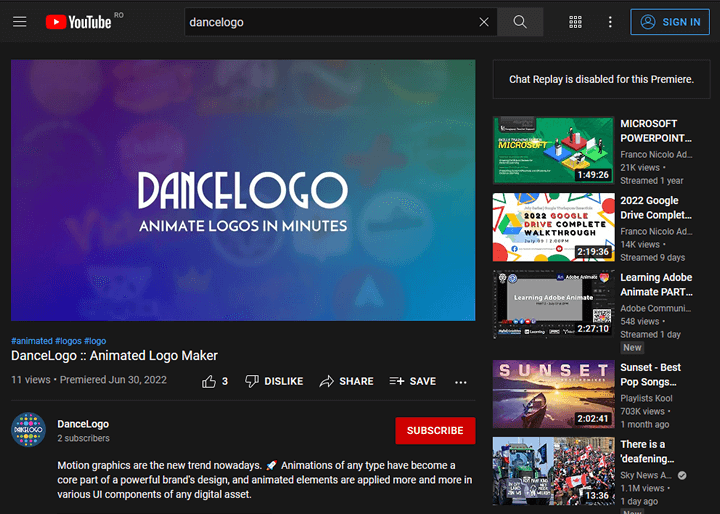Open the #logo hashtag link
Screen dimensions: 720x514
coord(95,341)
